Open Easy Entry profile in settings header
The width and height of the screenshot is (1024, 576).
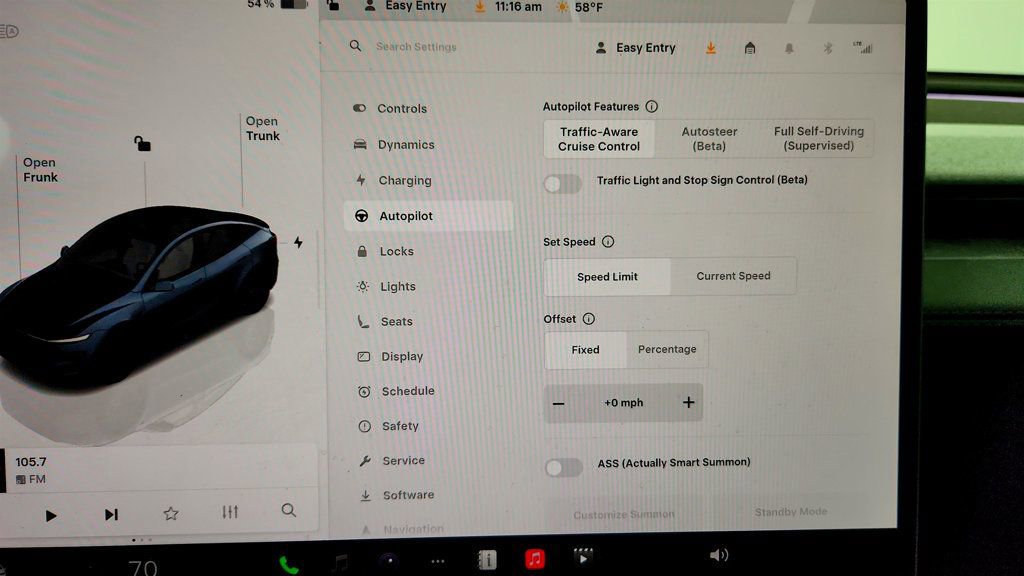tap(635, 48)
